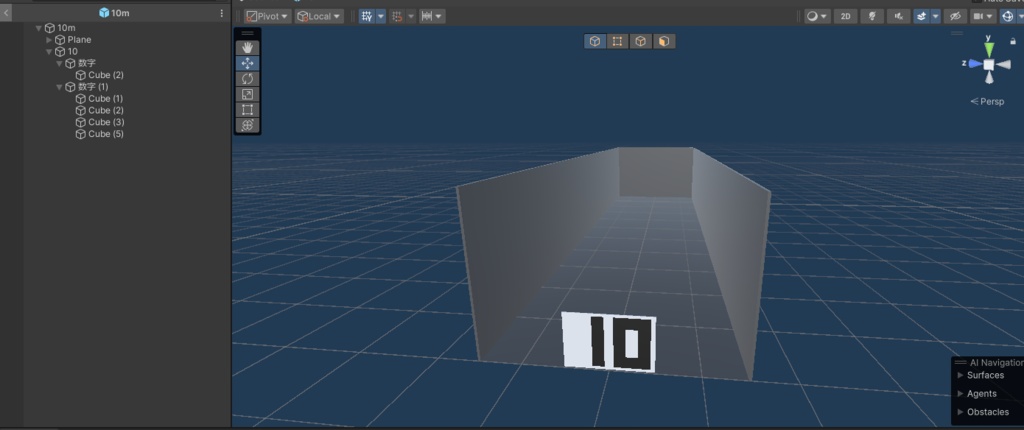This screenshot has height=430, width=1024.
Task: Open the grid visibility settings arrow
Action: click(x=381, y=16)
